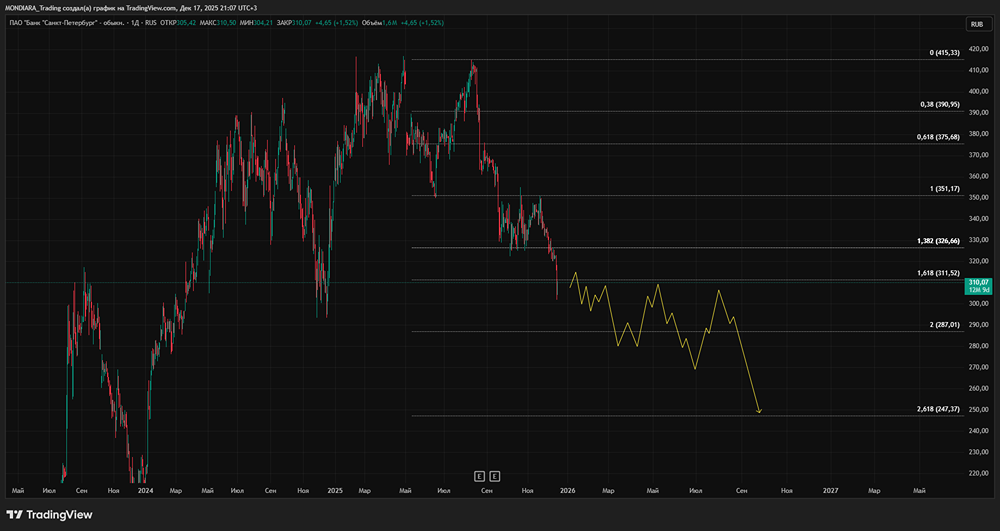The height and width of the screenshot is (531, 1000).
Task: Click the 2025 label on time axis
Action: tap(334, 490)
